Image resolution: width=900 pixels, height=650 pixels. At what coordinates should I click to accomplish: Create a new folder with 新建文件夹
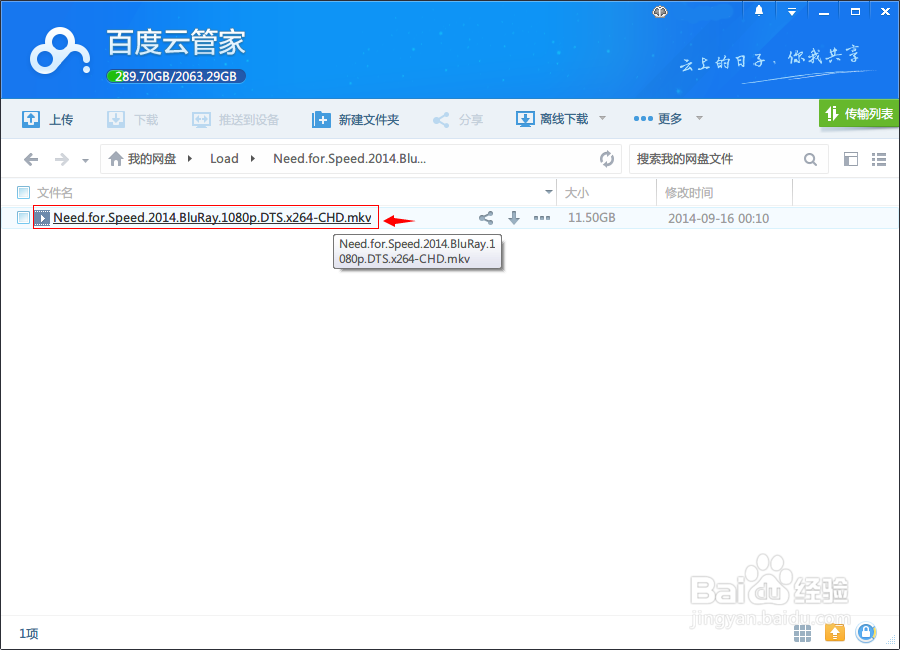(355, 119)
